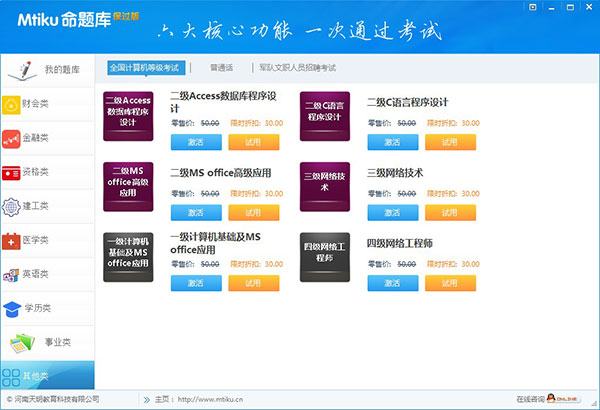Open the 英语类 category icon
The width and height of the screenshot is (600, 410).
[x=12, y=274]
